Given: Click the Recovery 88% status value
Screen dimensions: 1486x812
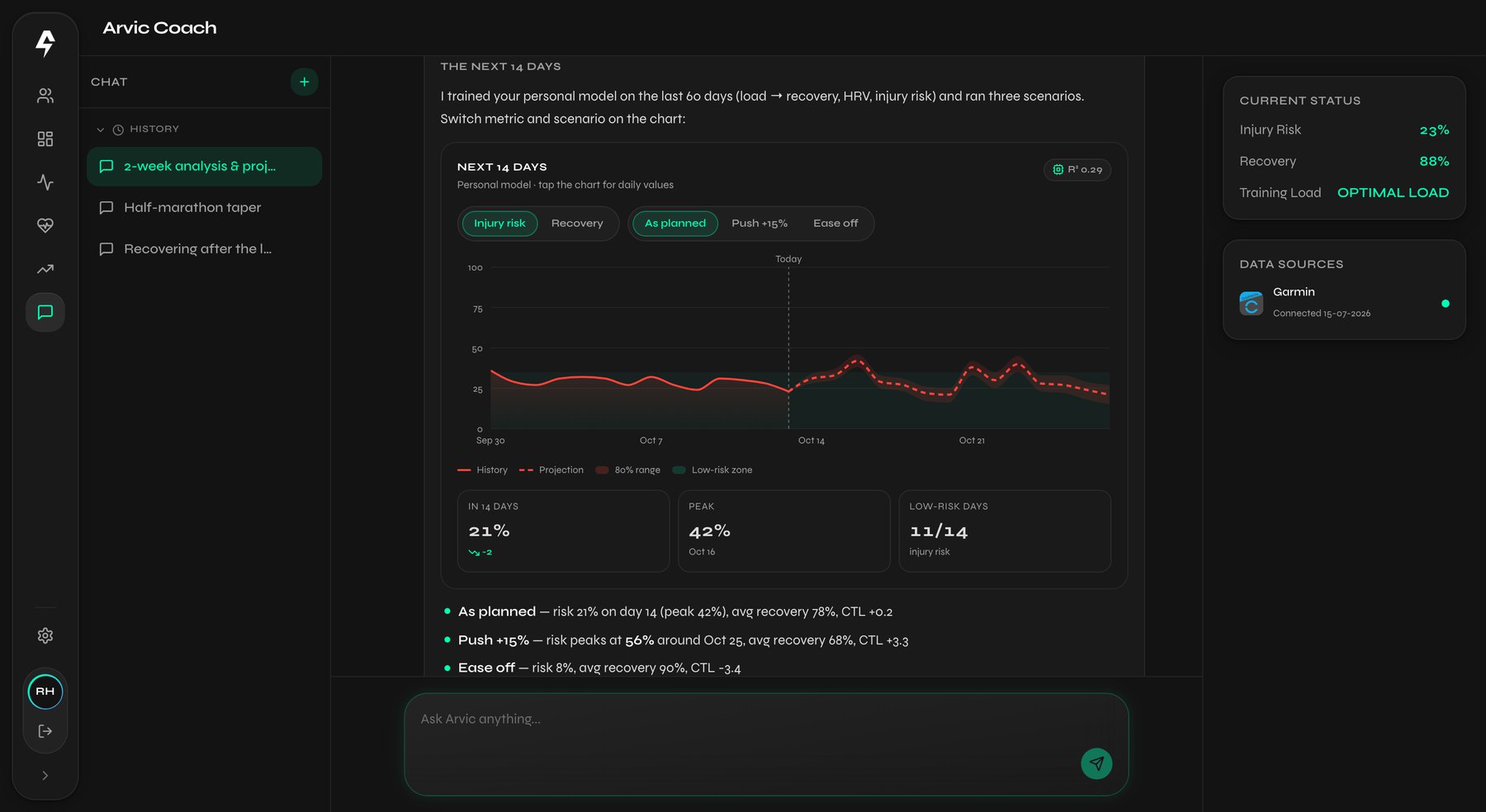Looking at the screenshot, I should 1434,162.
